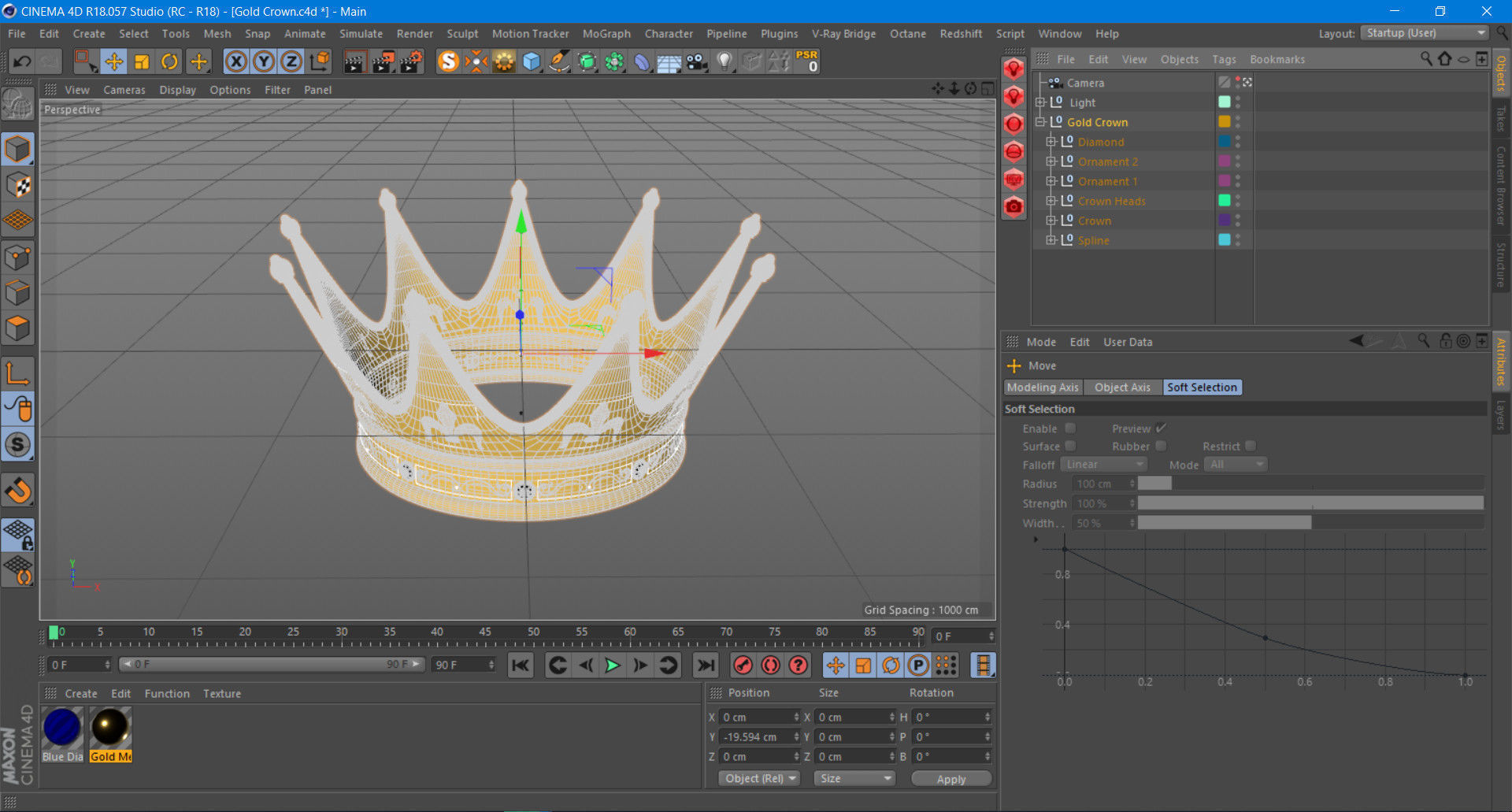The image size is (1512, 812).
Task: Toggle the Preview checkbox
Action: (x=1161, y=428)
